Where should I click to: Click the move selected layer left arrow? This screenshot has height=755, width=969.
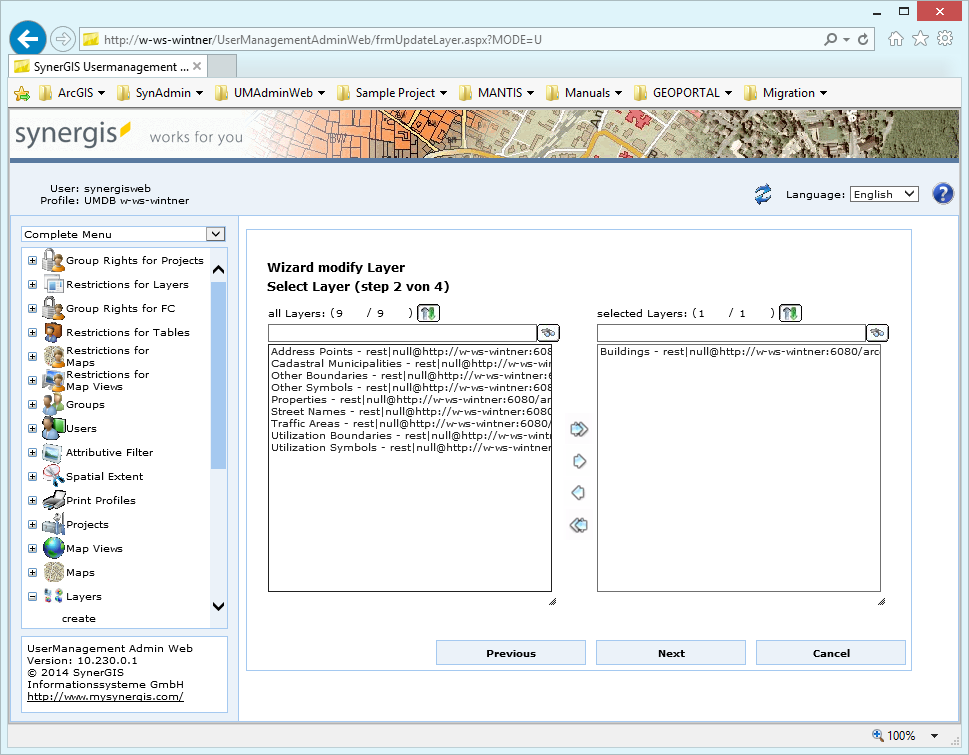point(578,493)
